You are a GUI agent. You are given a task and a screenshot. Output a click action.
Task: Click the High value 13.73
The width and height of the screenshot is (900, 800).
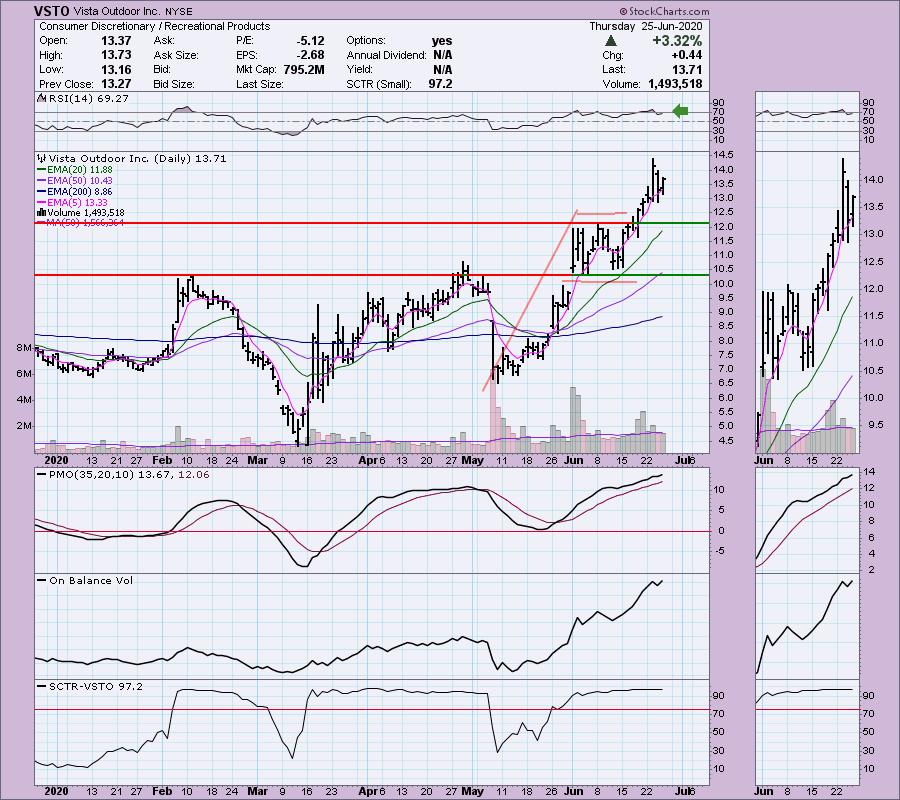116,55
